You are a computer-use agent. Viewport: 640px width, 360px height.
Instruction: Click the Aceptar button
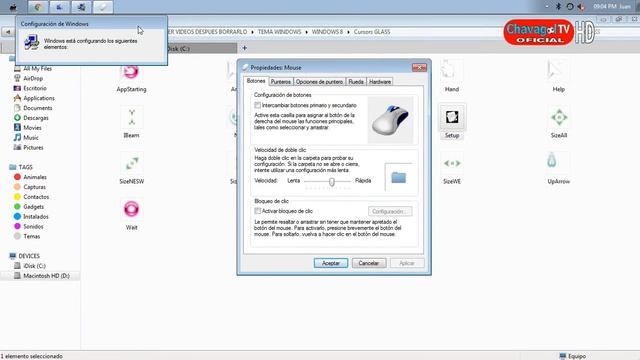click(x=331, y=263)
